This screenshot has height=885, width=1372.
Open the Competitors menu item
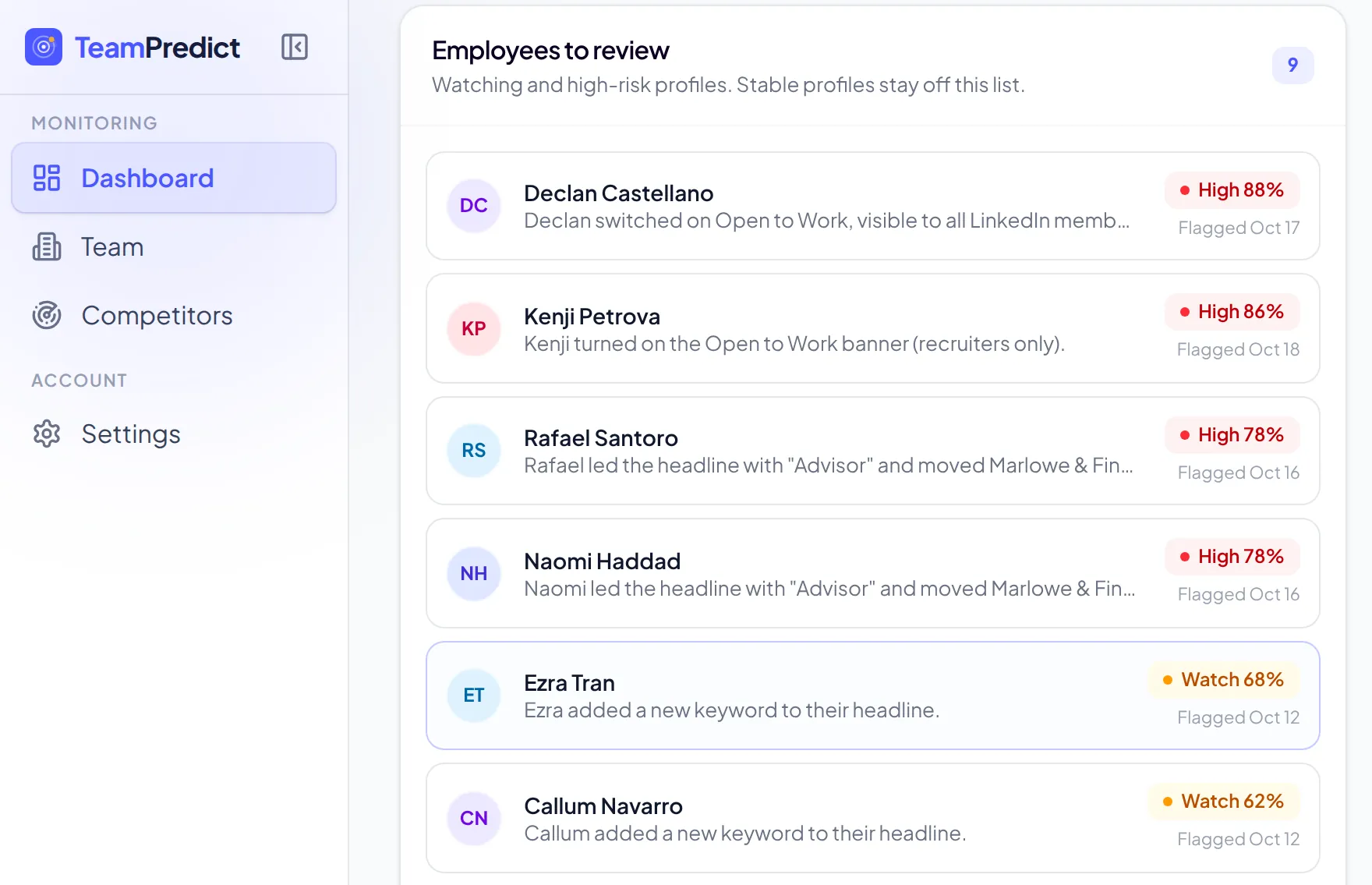point(174,315)
